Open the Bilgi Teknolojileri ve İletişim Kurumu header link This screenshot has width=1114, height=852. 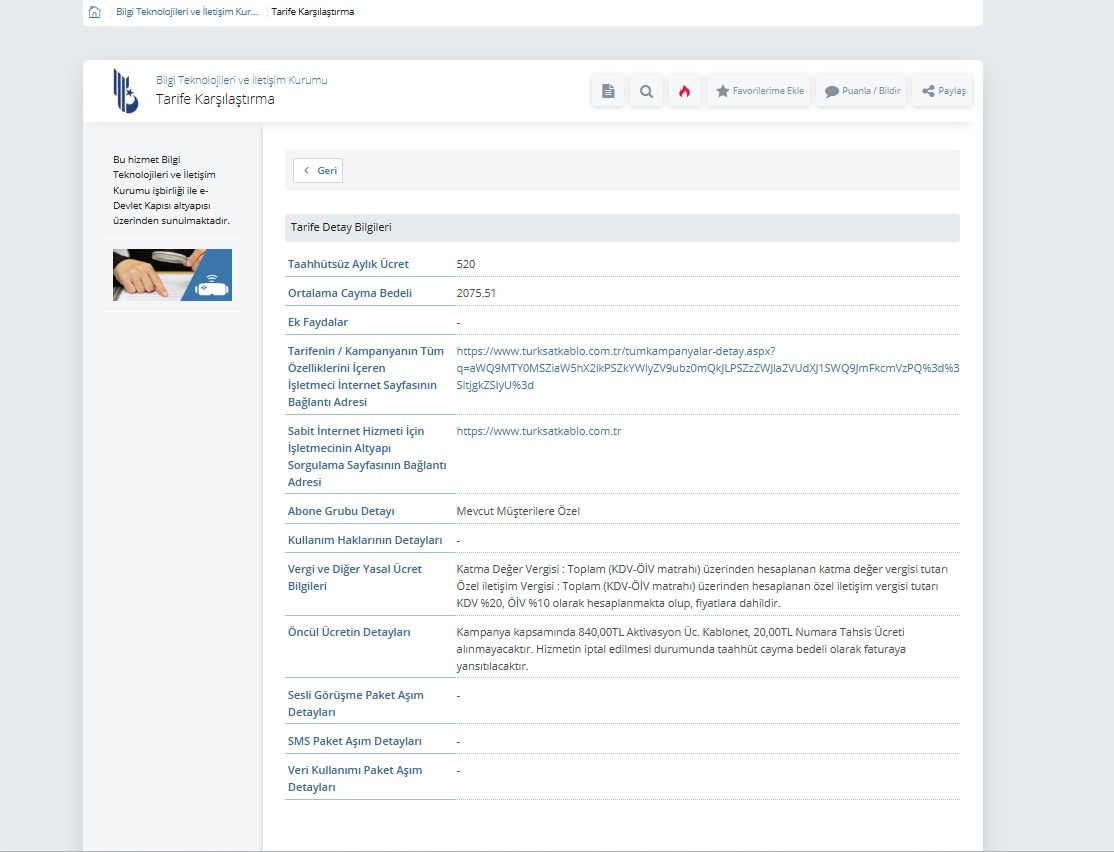241,80
